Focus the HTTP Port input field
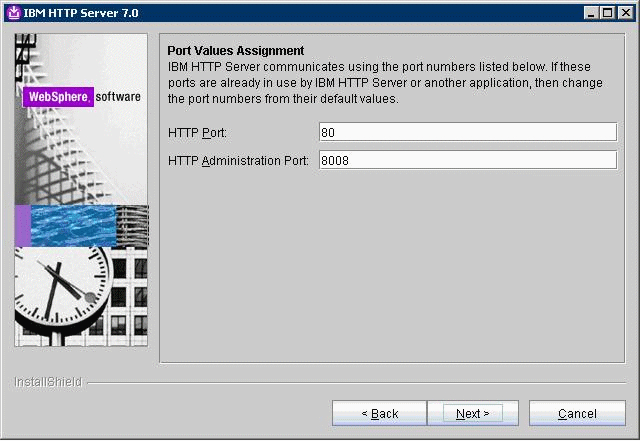 click(468, 132)
